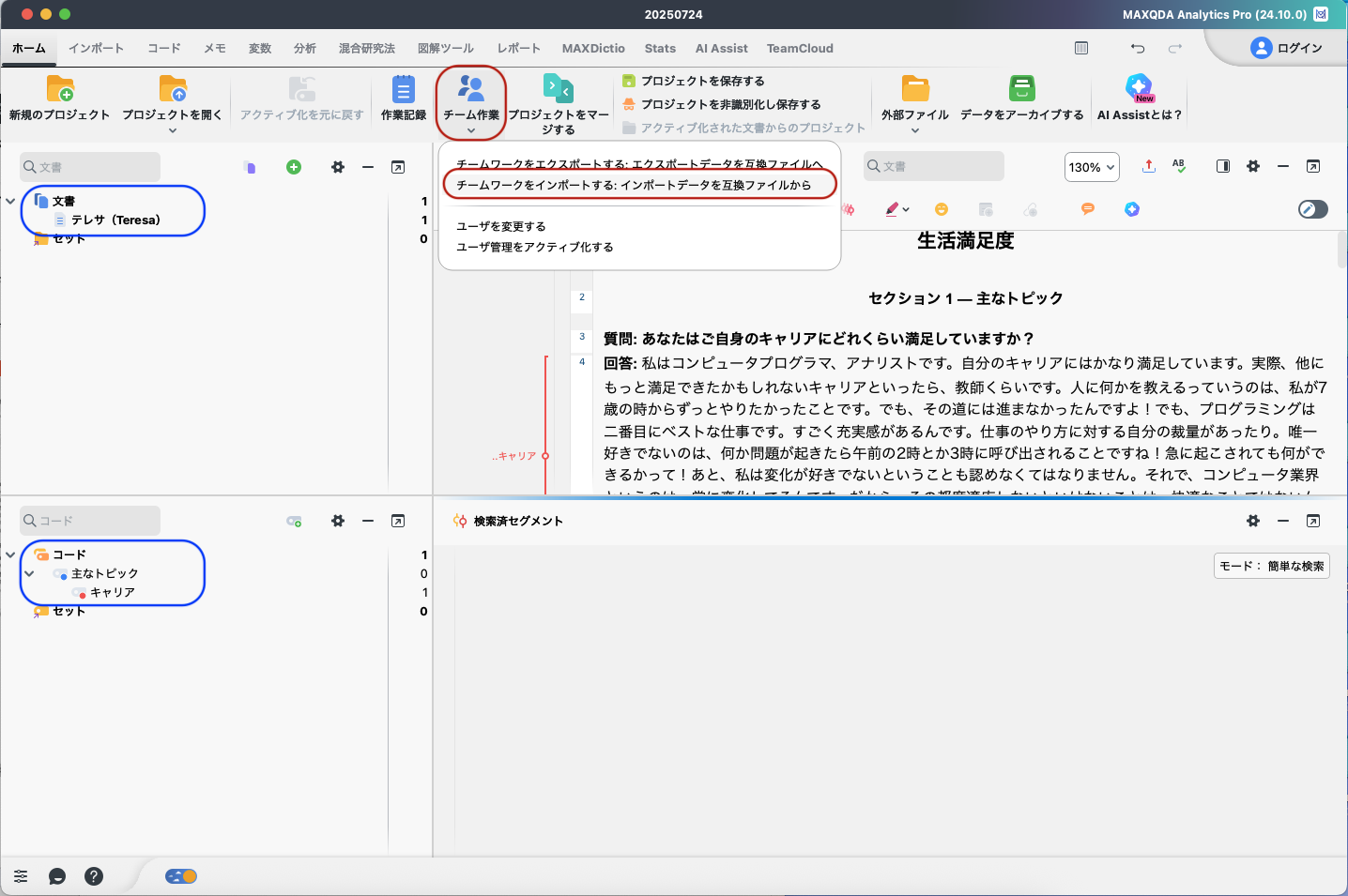This screenshot has width=1348, height=896.
Task: Open the インポート ribbon tab
Action: pos(96,48)
